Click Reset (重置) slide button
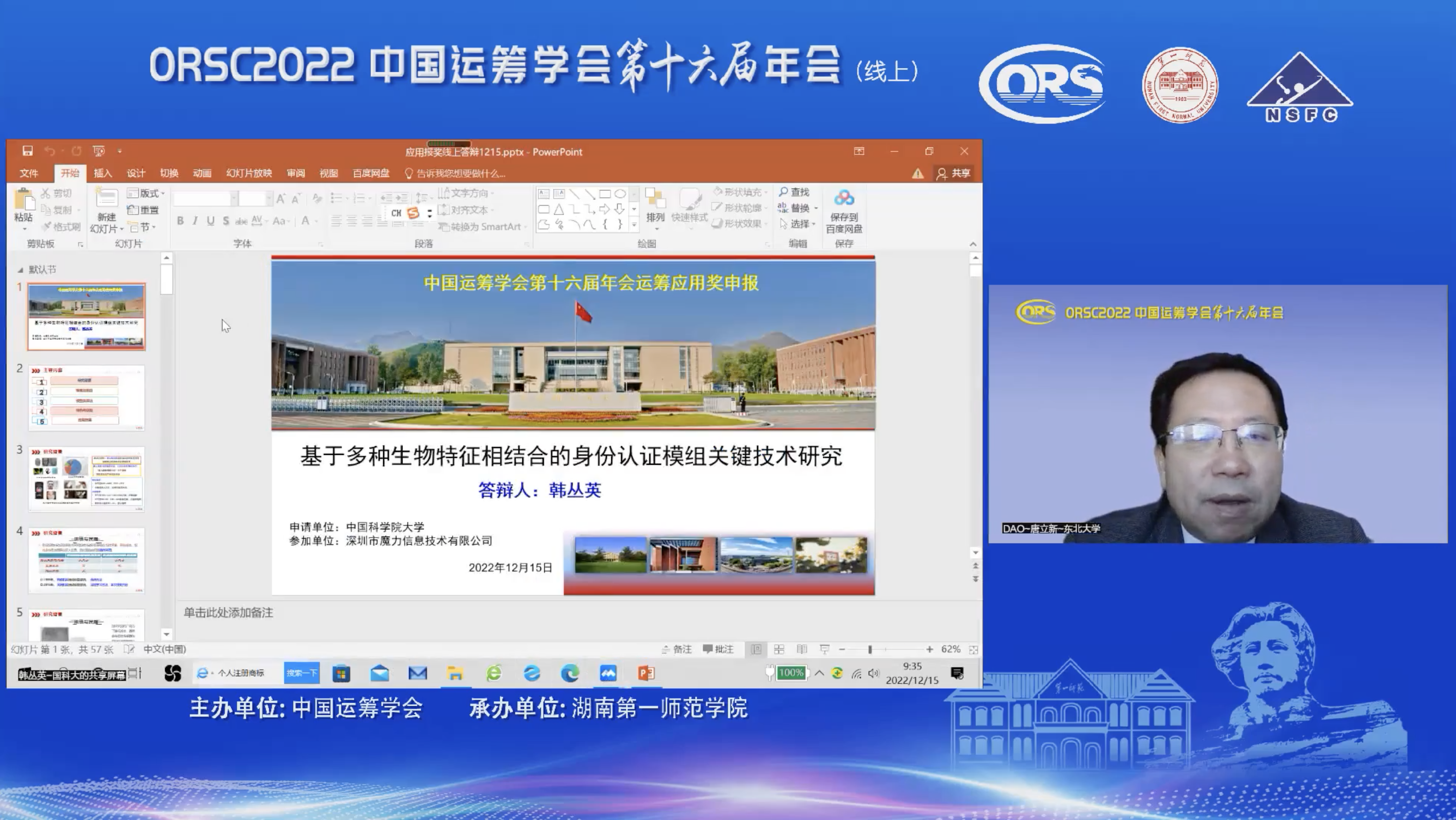1456x820 pixels. (x=144, y=210)
